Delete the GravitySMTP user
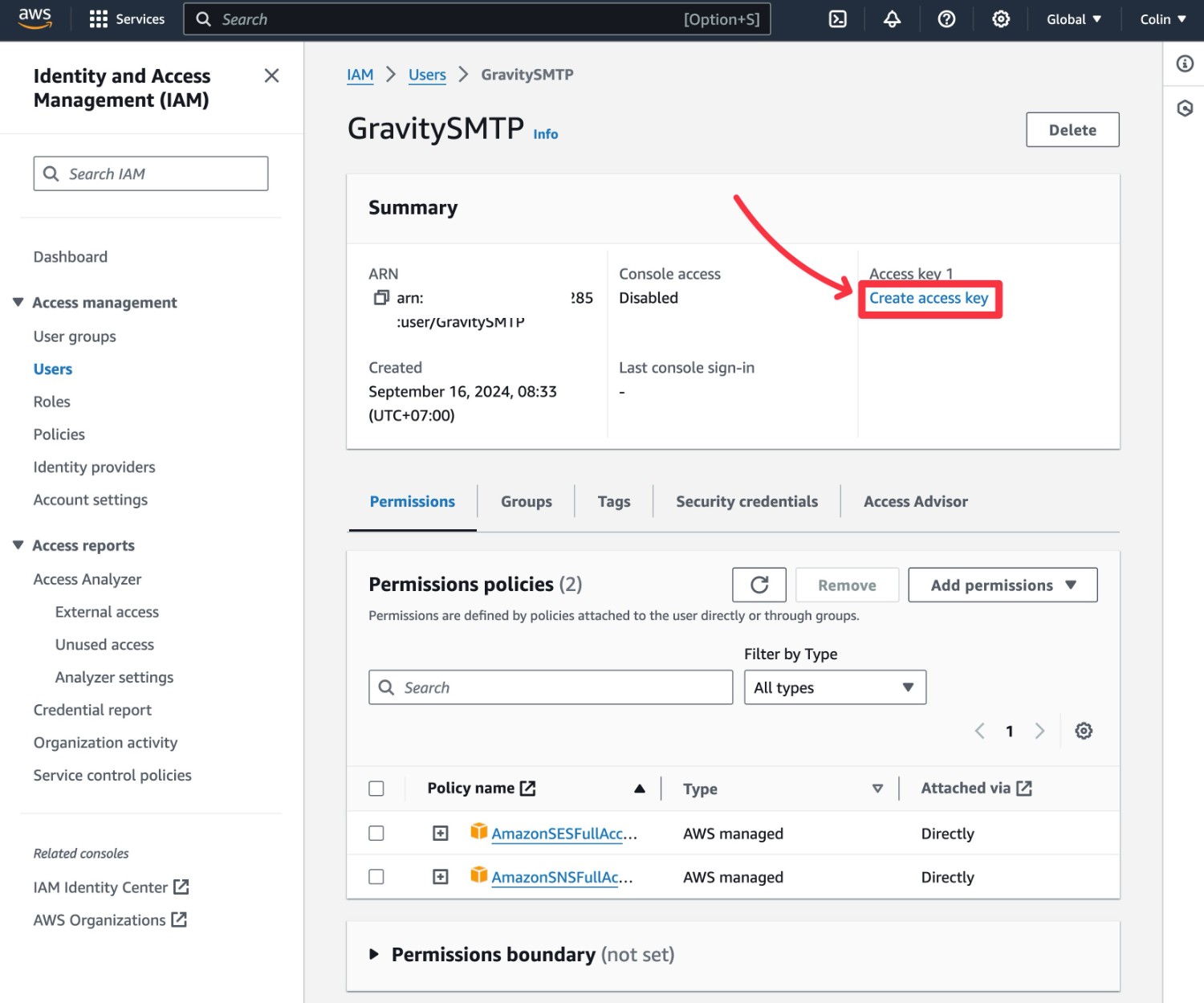This screenshot has height=1003, width=1204. coord(1072,130)
